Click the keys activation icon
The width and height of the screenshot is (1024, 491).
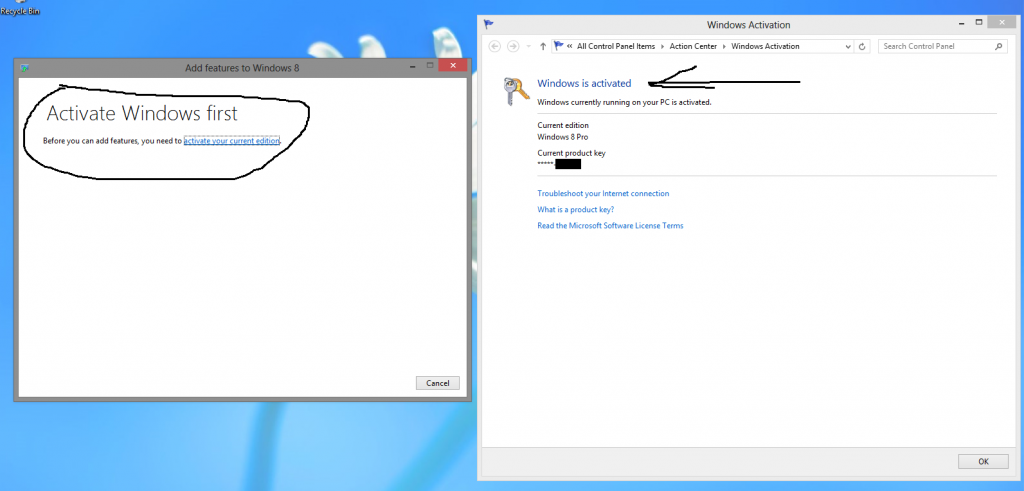pyautogui.click(x=516, y=91)
